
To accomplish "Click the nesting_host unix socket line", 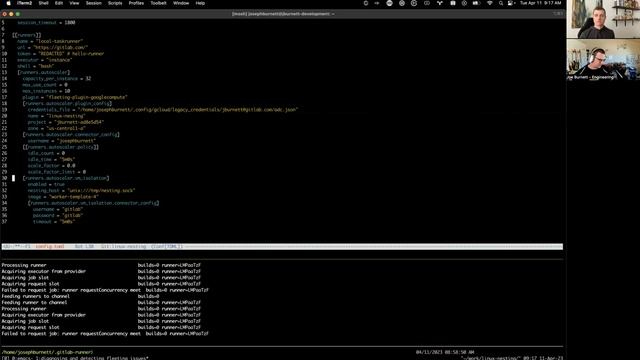I will click(x=81, y=190).
